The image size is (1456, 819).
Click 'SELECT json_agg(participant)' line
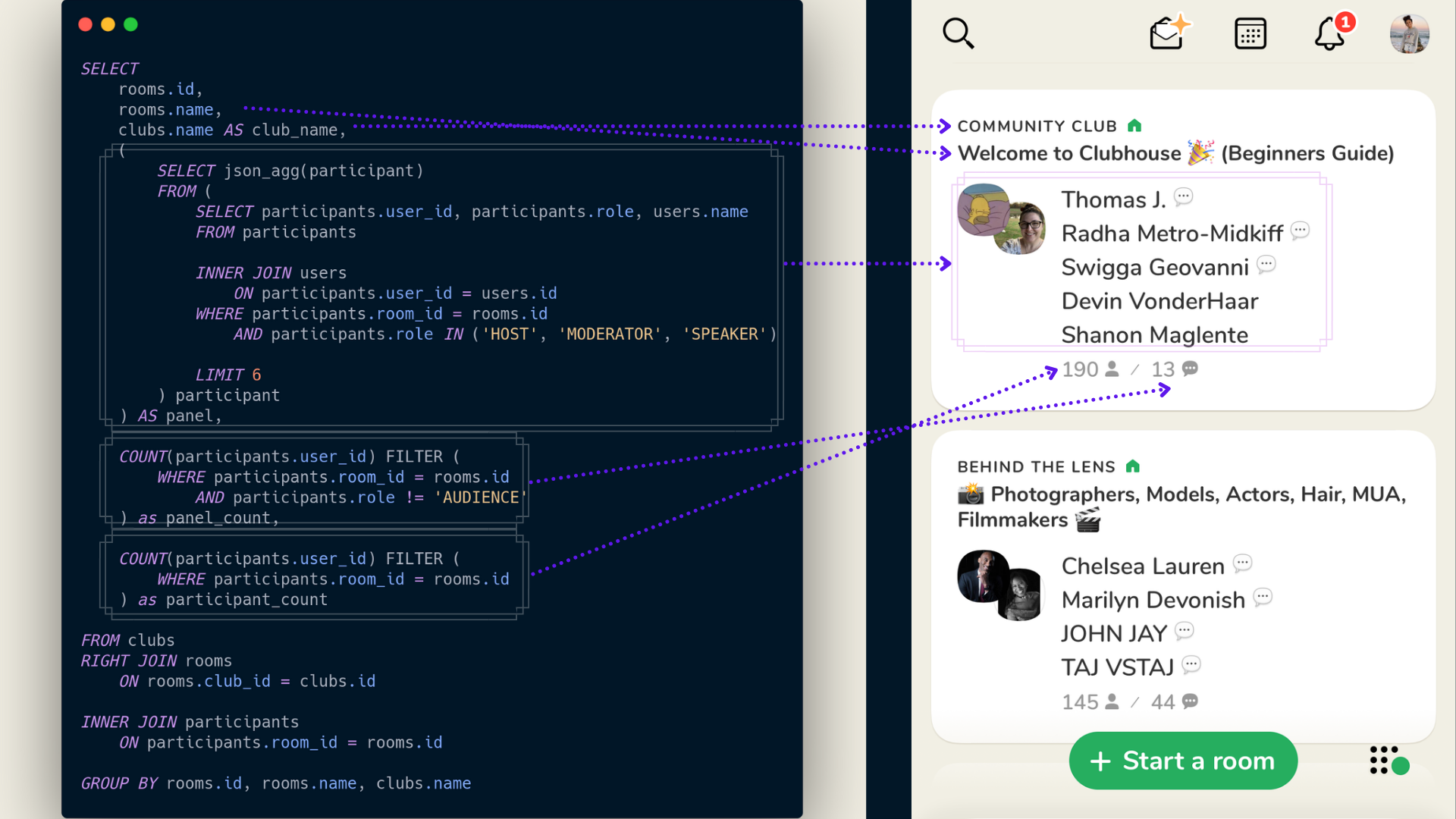point(290,171)
